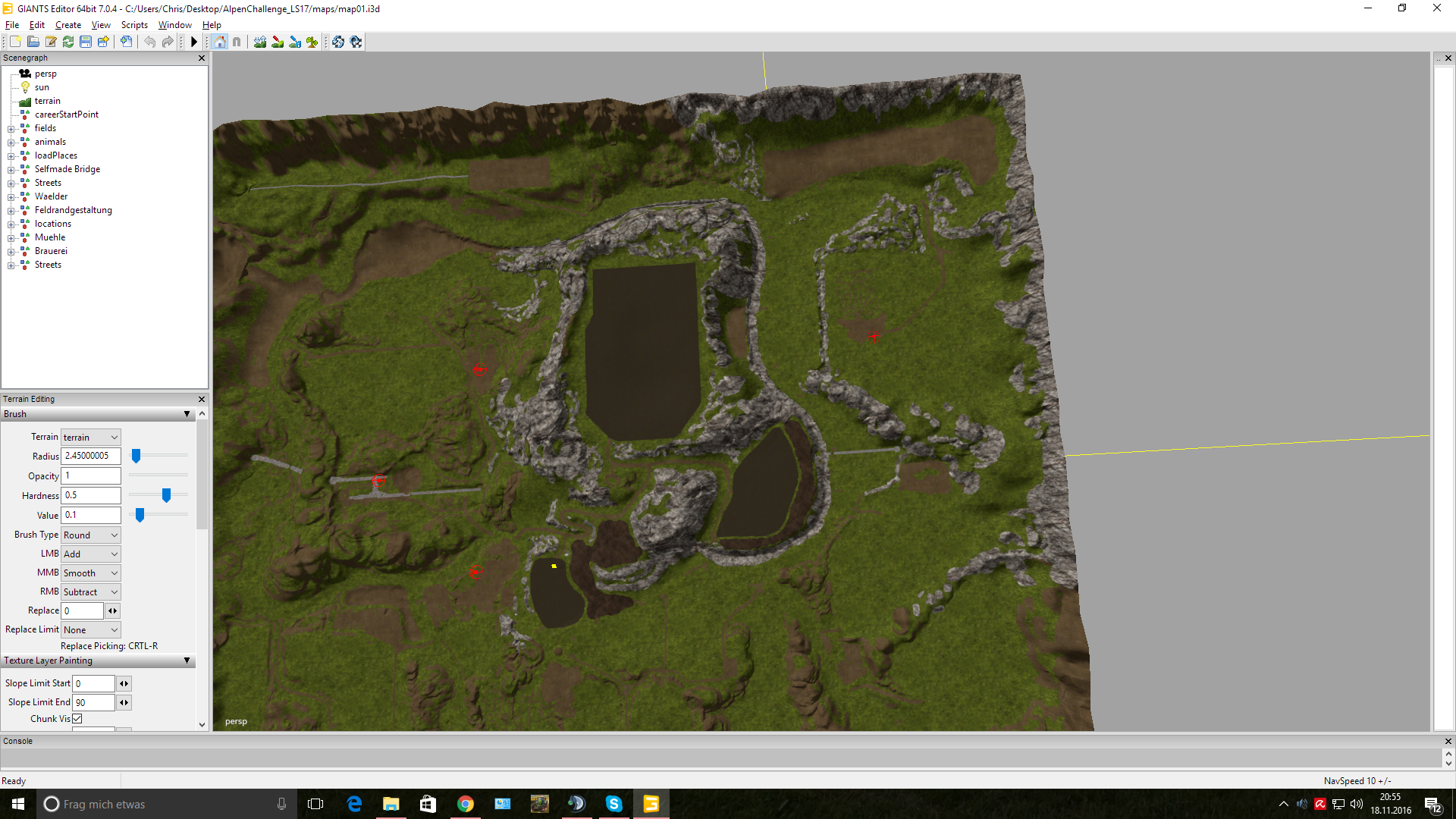Select the careerStartPoint item
Image resolution: width=1456 pixels, height=819 pixels.
click(67, 115)
